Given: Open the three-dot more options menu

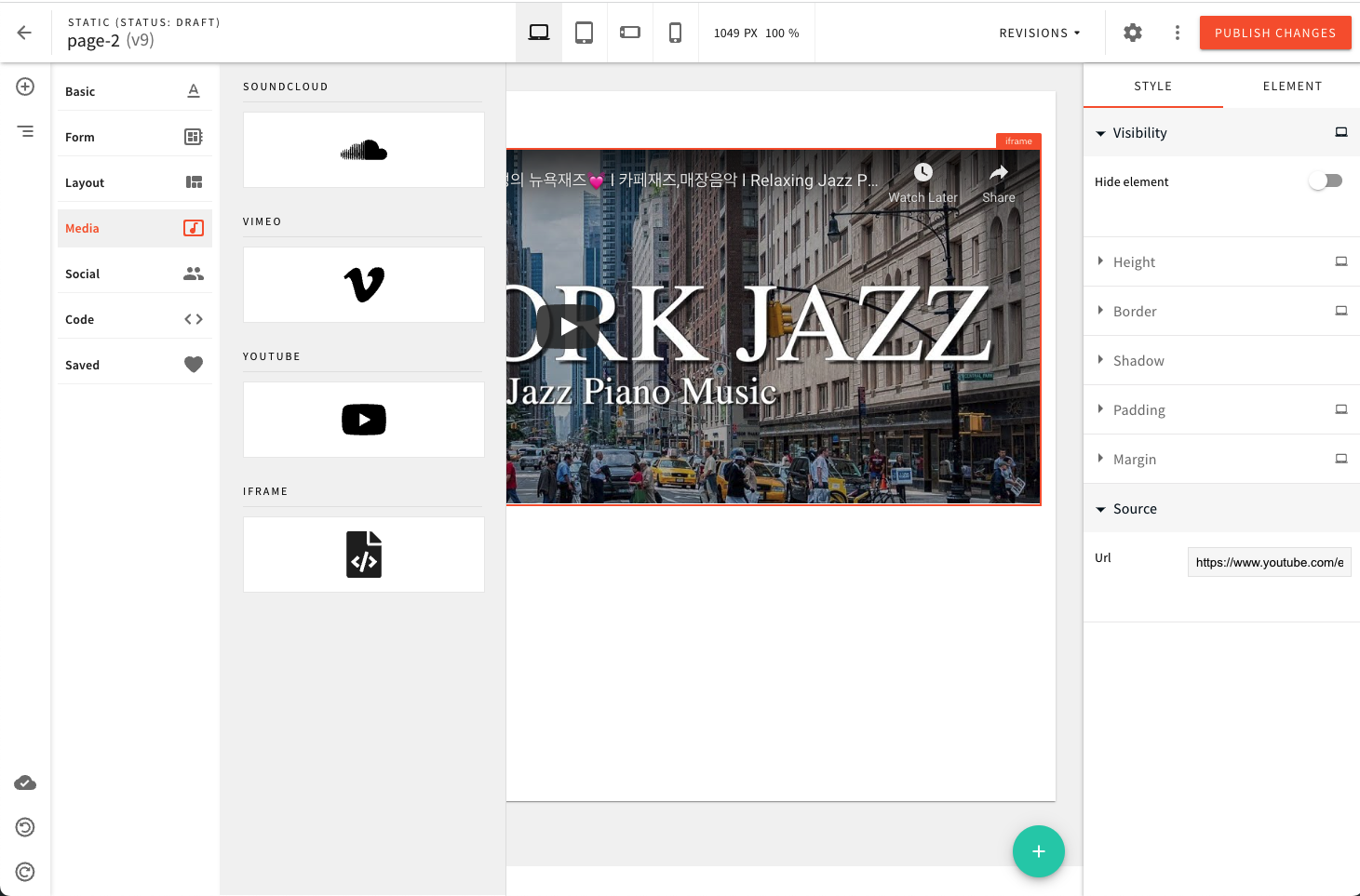Looking at the screenshot, I should click(x=1178, y=33).
